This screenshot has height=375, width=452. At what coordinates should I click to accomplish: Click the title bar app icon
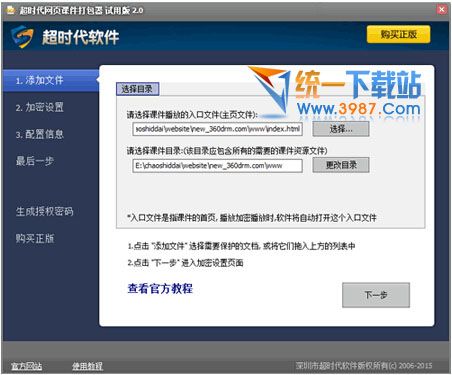pos(11,10)
